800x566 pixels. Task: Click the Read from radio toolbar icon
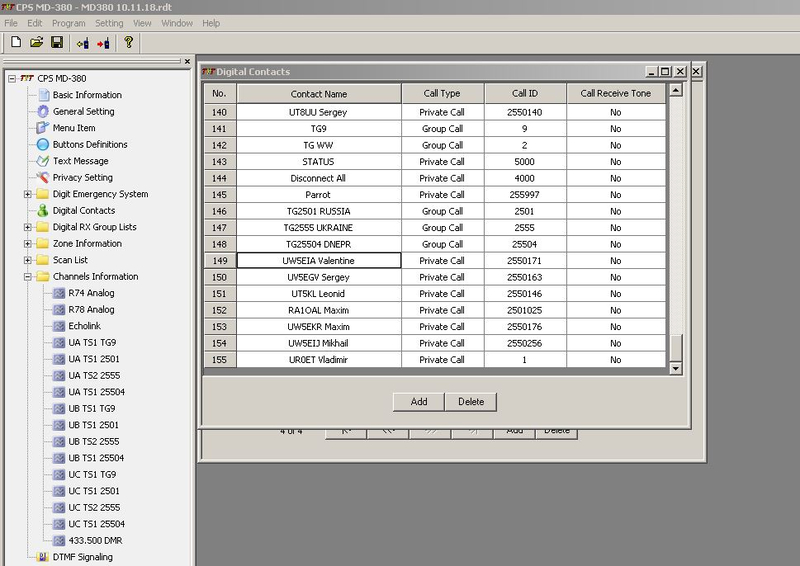pyautogui.click(x=83, y=43)
